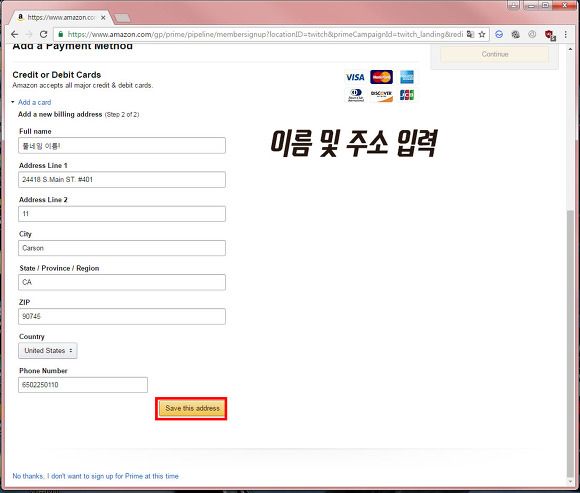Click the red shield extension icon
Image resolution: width=580 pixels, height=493 pixels.
(x=549, y=35)
